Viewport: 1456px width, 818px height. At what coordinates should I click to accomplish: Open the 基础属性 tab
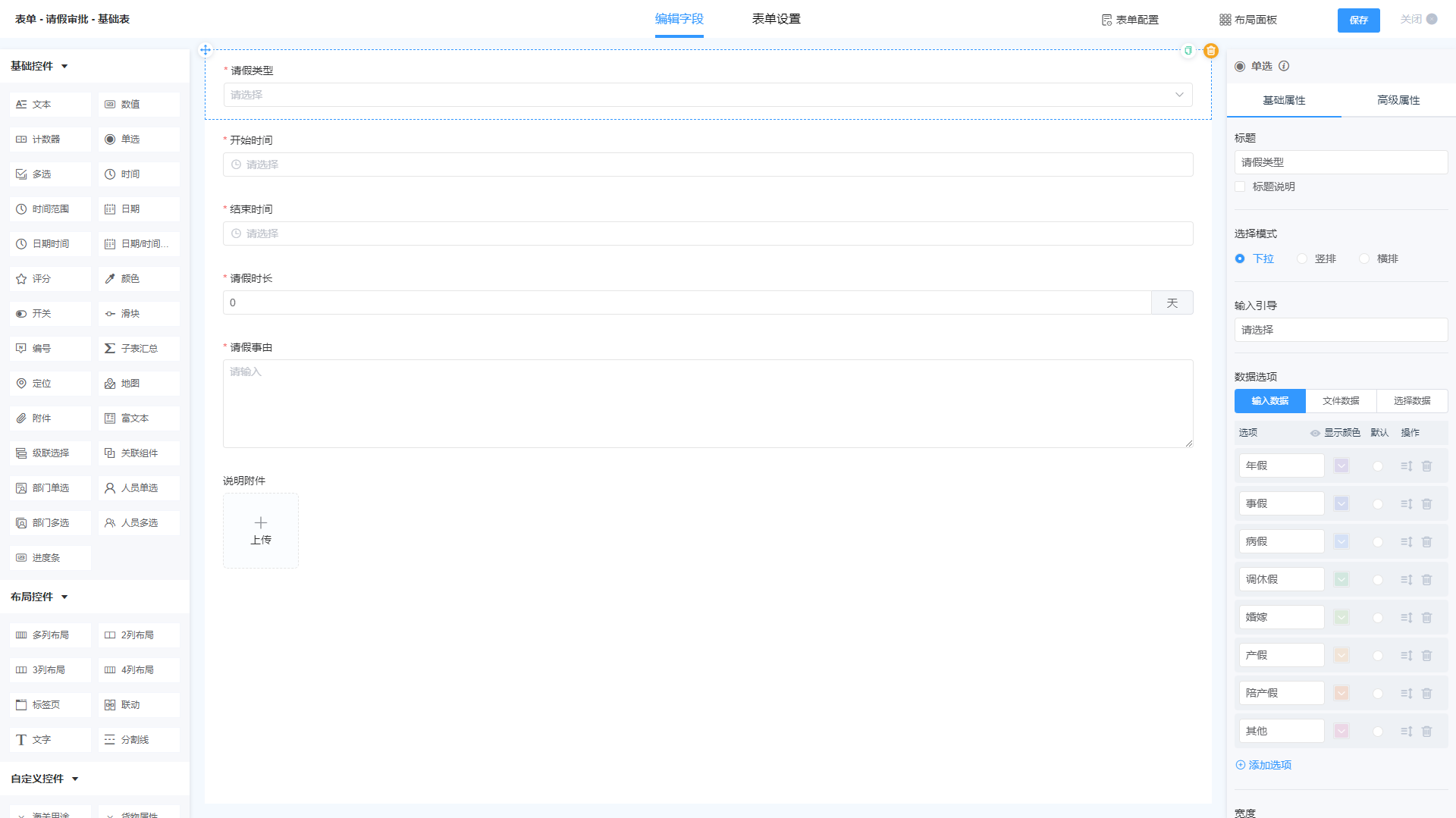click(x=1284, y=100)
